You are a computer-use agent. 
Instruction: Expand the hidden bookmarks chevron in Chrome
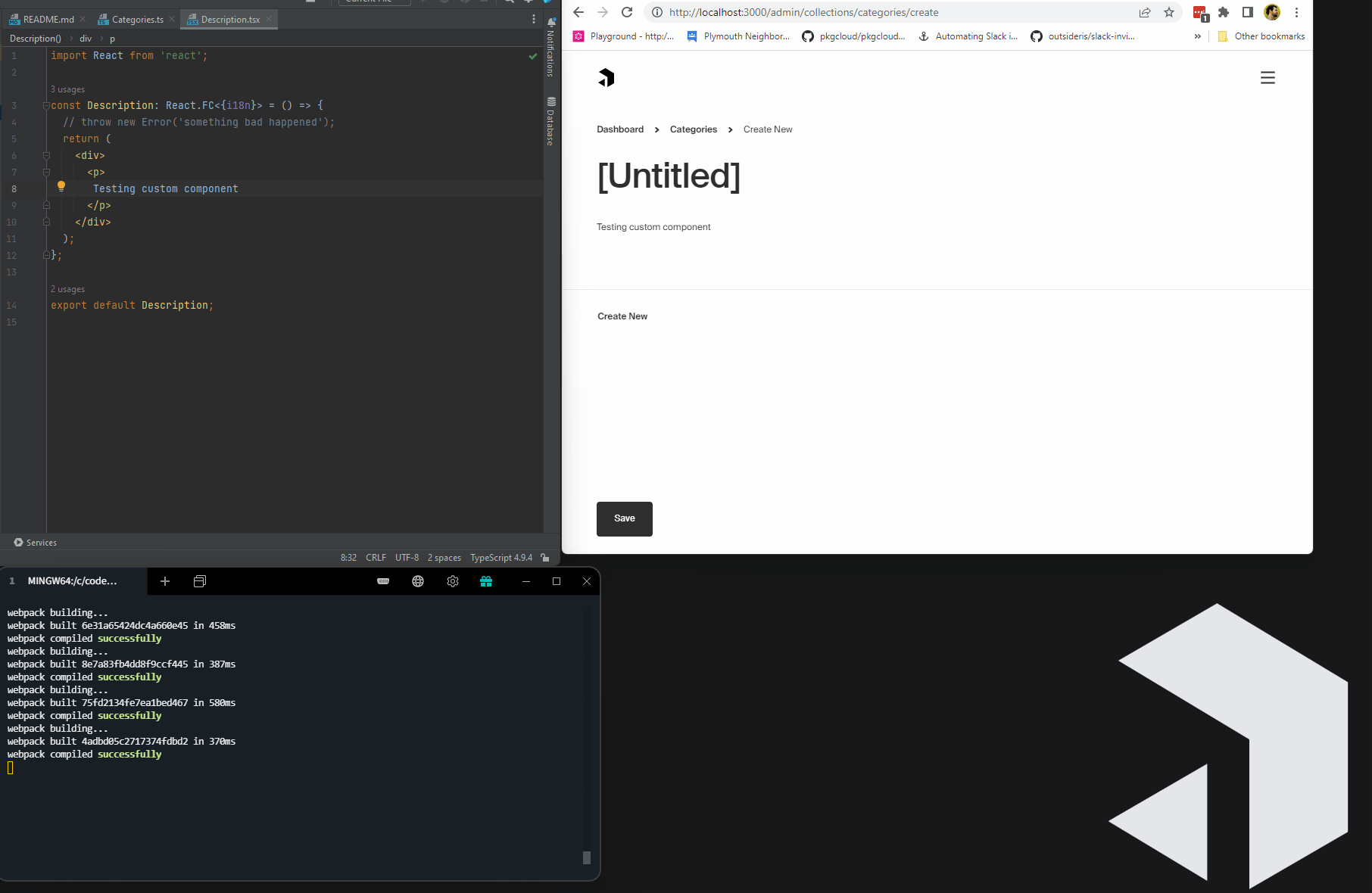1197,36
